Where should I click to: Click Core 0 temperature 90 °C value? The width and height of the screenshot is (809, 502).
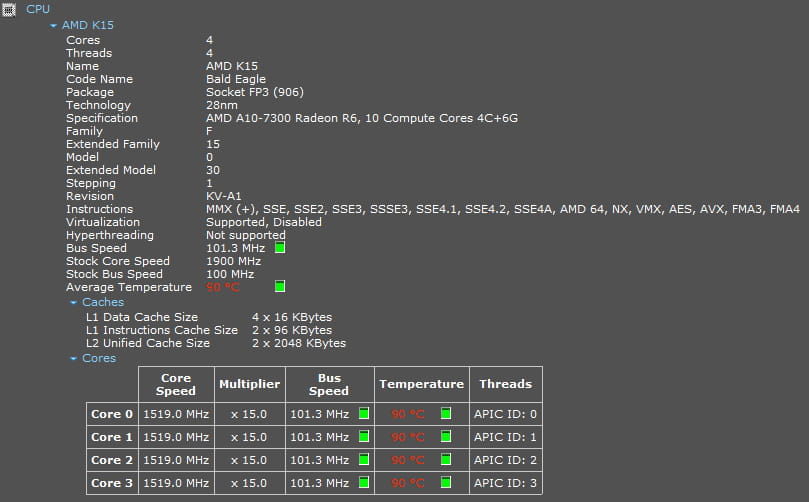408,414
